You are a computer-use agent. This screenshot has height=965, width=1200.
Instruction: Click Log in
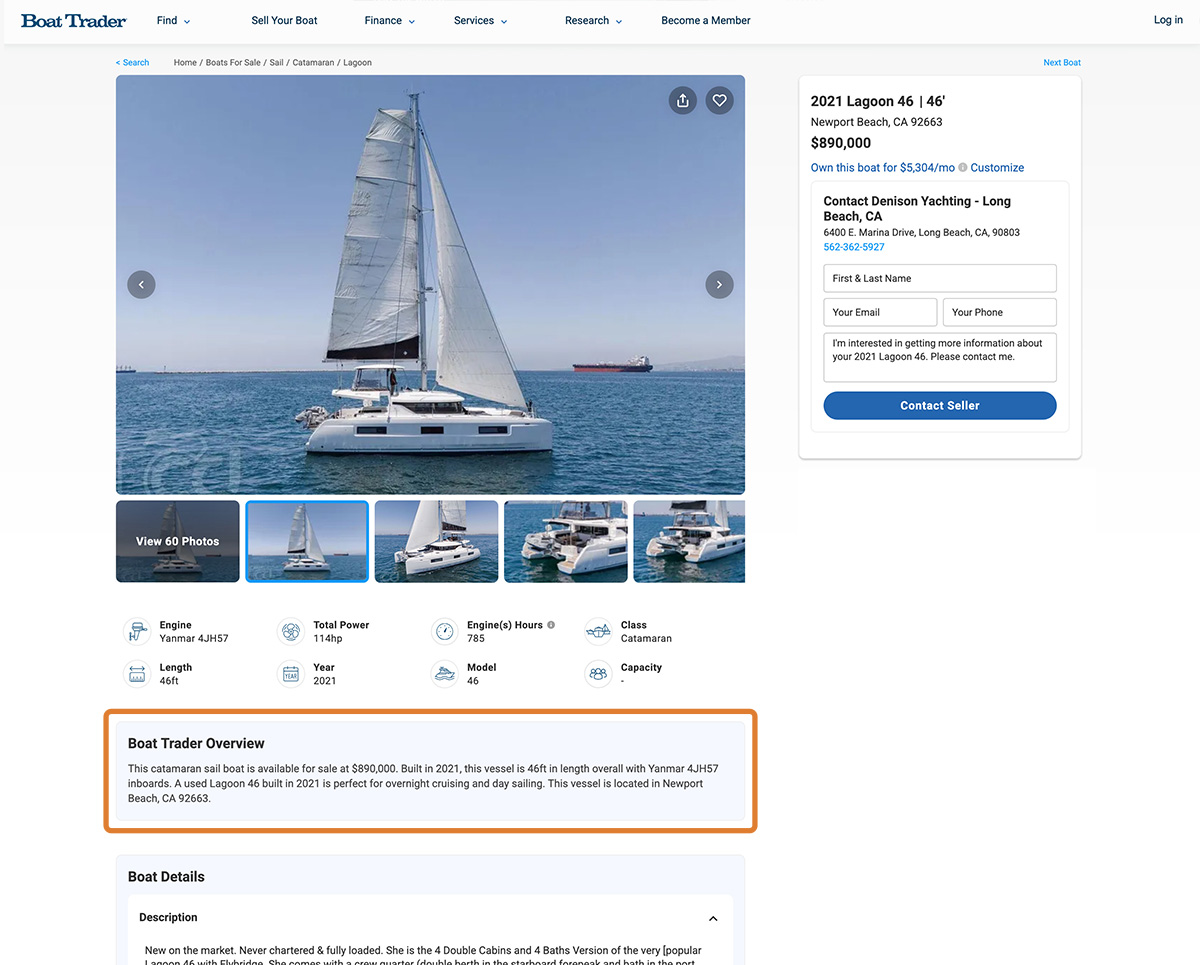tap(1168, 20)
